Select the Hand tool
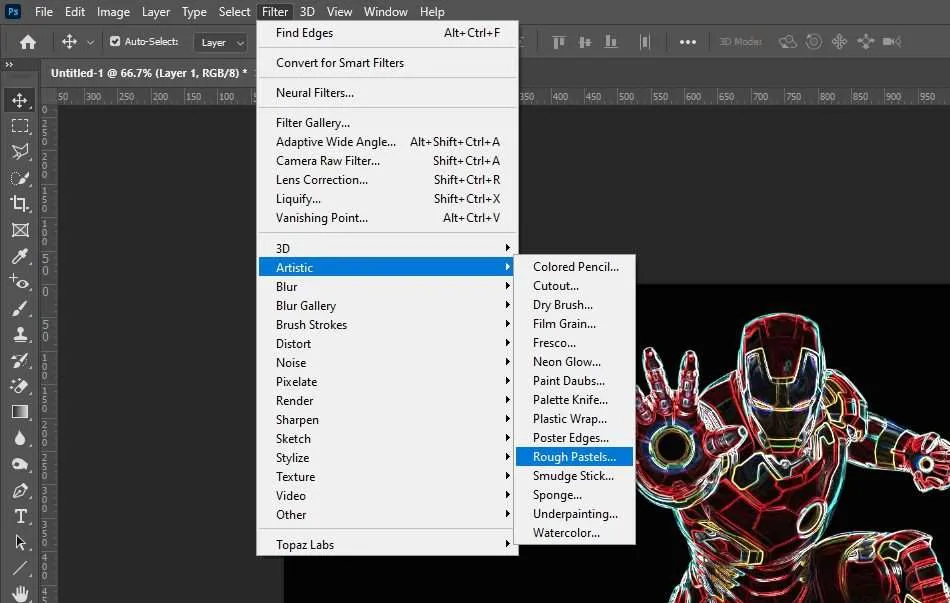950x603 pixels. click(20, 593)
